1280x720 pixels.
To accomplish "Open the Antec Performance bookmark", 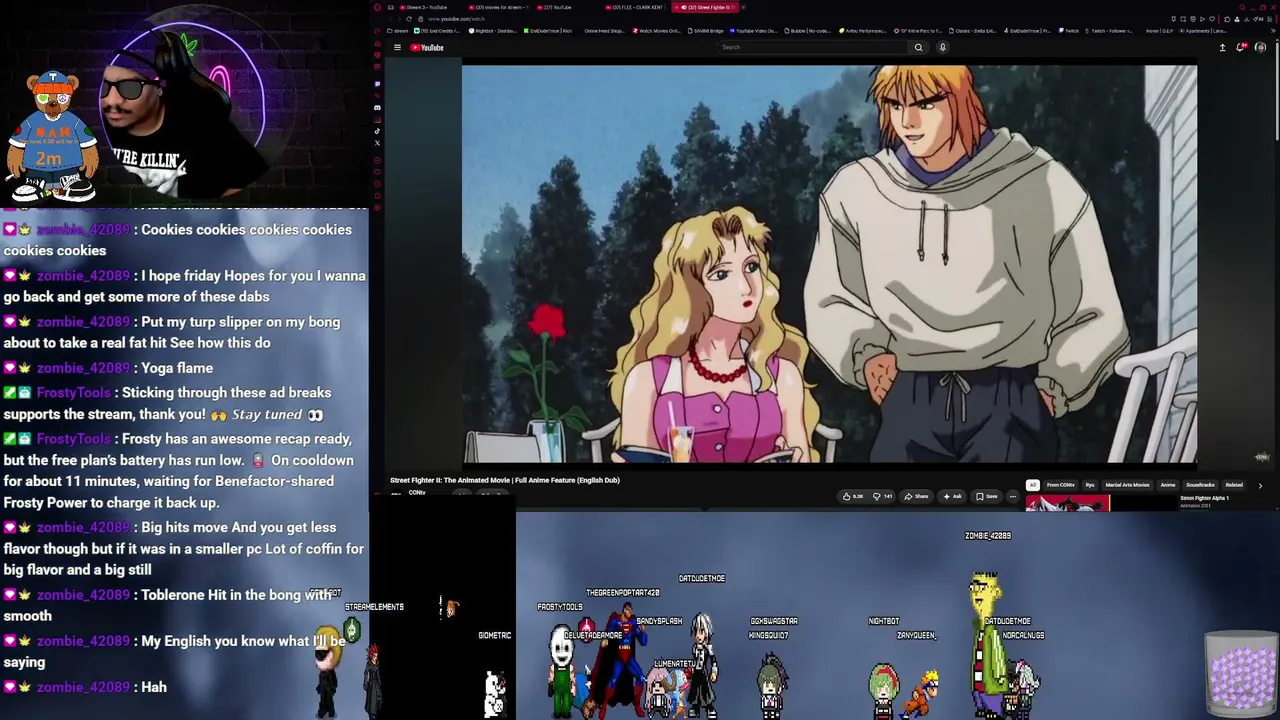I will (865, 31).
